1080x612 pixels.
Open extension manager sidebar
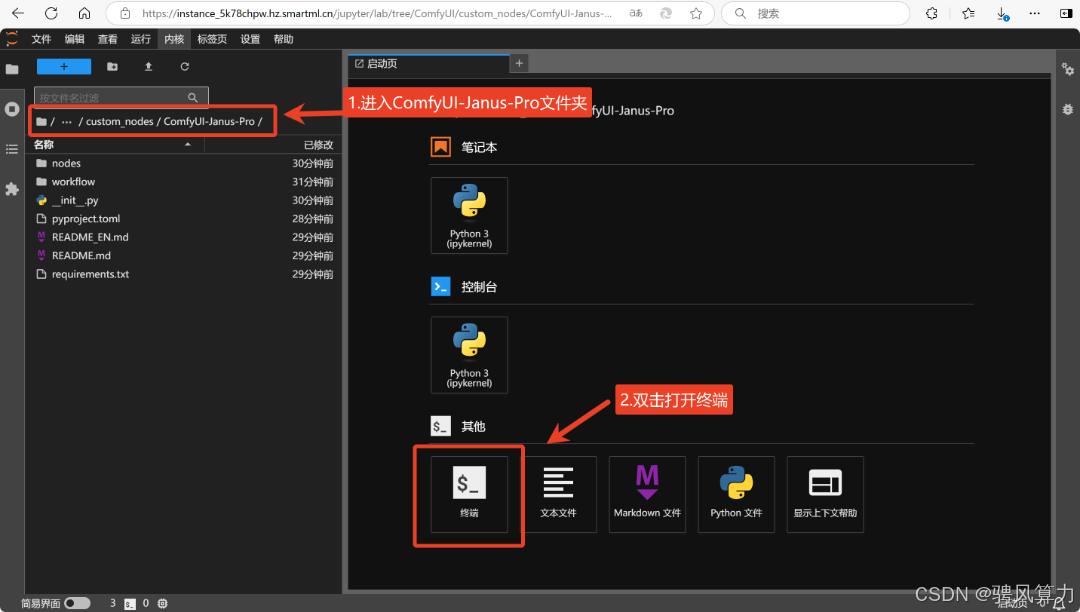12,189
